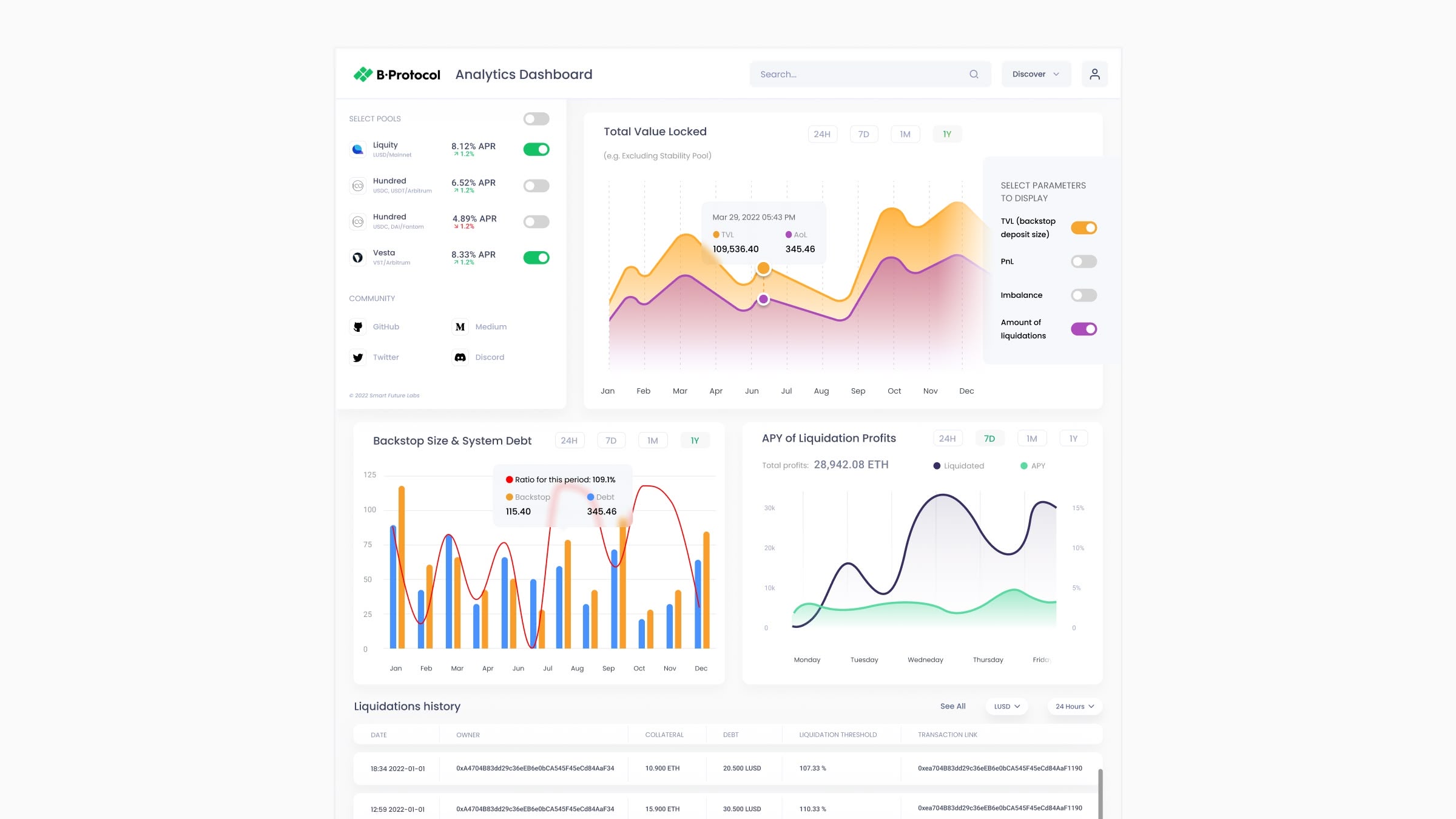This screenshot has width=1456, height=819.
Task: Open the Medium community icon
Action: (460, 326)
